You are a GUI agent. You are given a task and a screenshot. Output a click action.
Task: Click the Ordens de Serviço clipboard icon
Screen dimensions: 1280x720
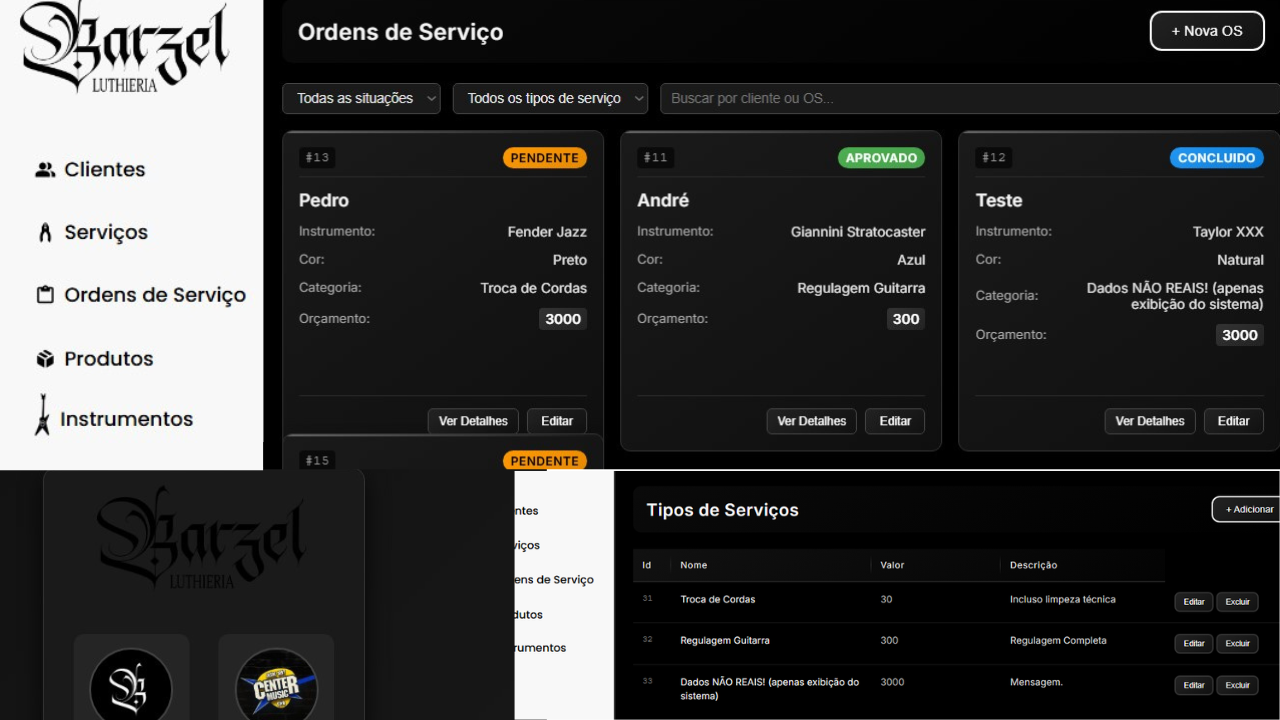pos(45,296)
